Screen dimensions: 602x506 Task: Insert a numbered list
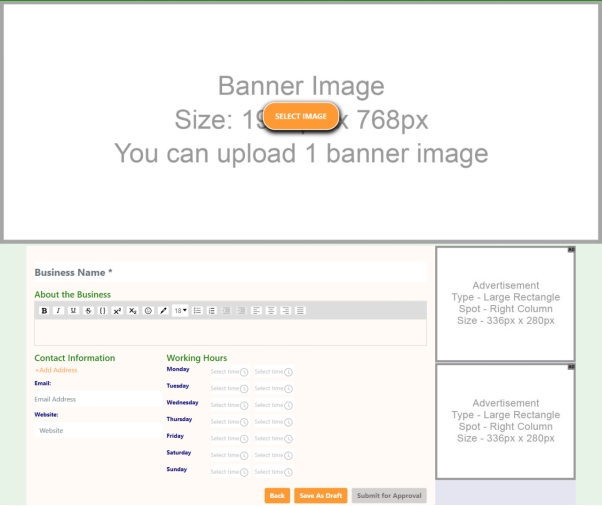[212, 311]
